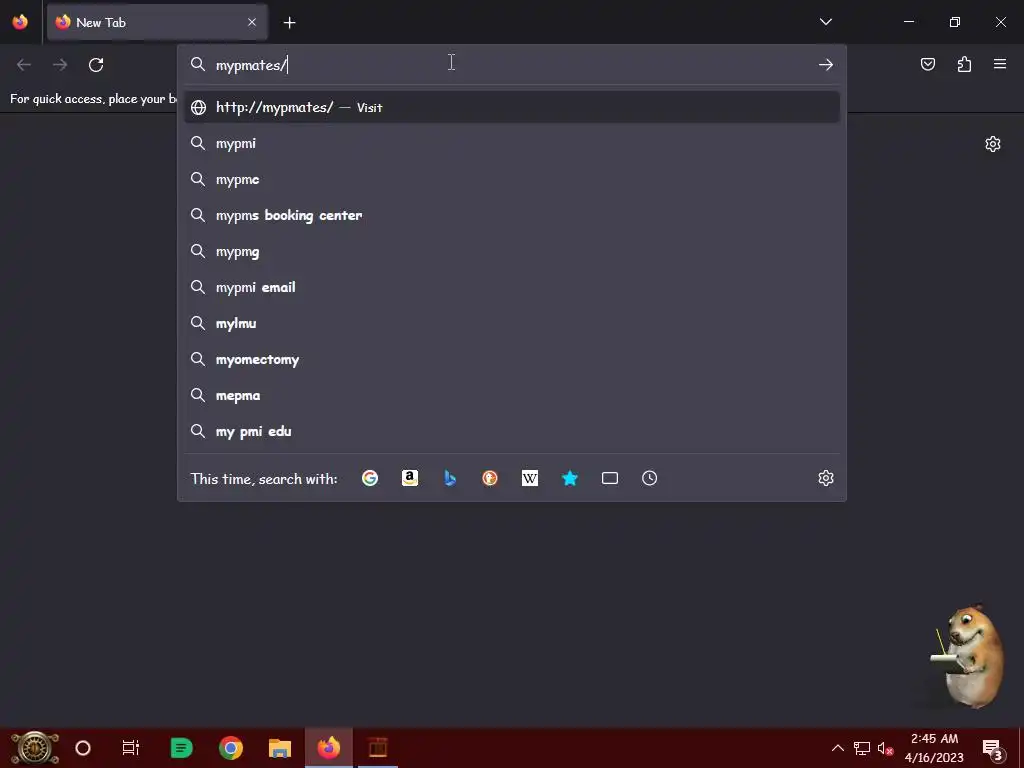Viewport: 1024px width, 768px height.
Task: Show hidden system tray icons
Action: (x=837, y=748)
